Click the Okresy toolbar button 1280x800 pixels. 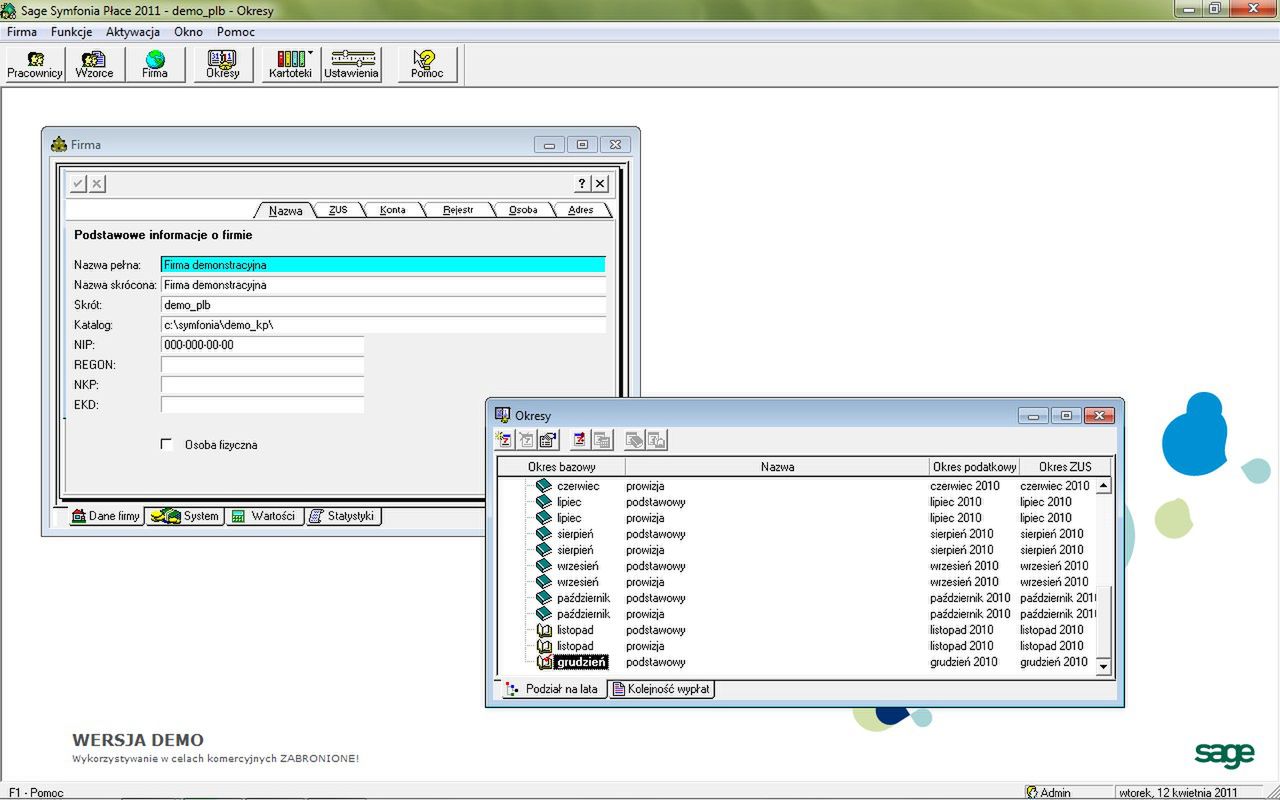coord(223,65)
